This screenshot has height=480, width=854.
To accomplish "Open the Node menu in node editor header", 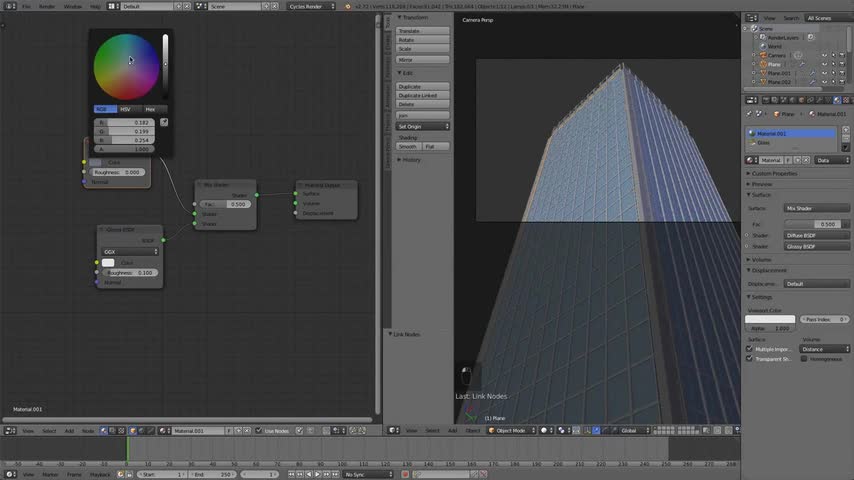I will pos(88,430).
